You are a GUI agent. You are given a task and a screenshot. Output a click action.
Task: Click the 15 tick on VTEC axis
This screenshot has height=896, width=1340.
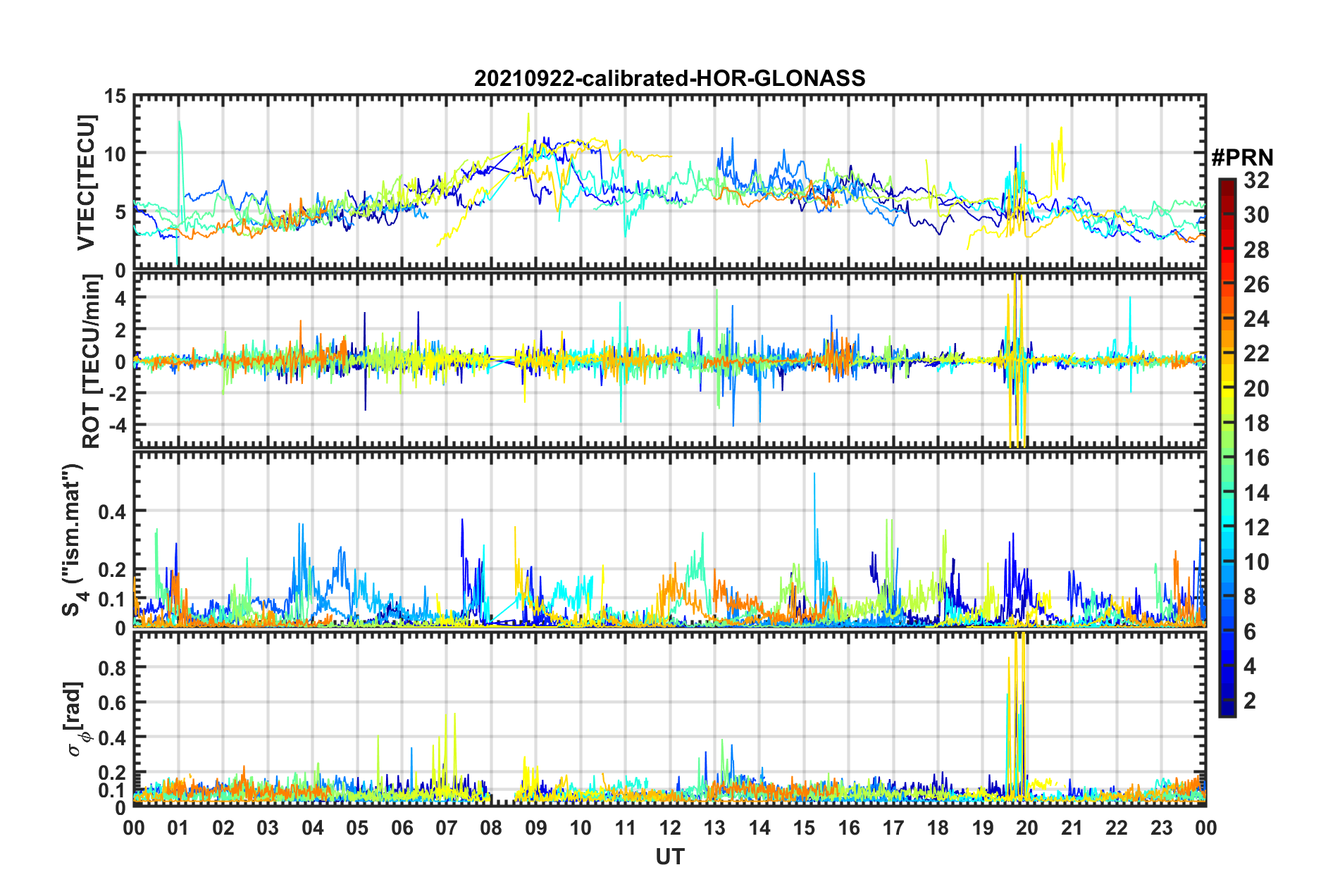116,96
